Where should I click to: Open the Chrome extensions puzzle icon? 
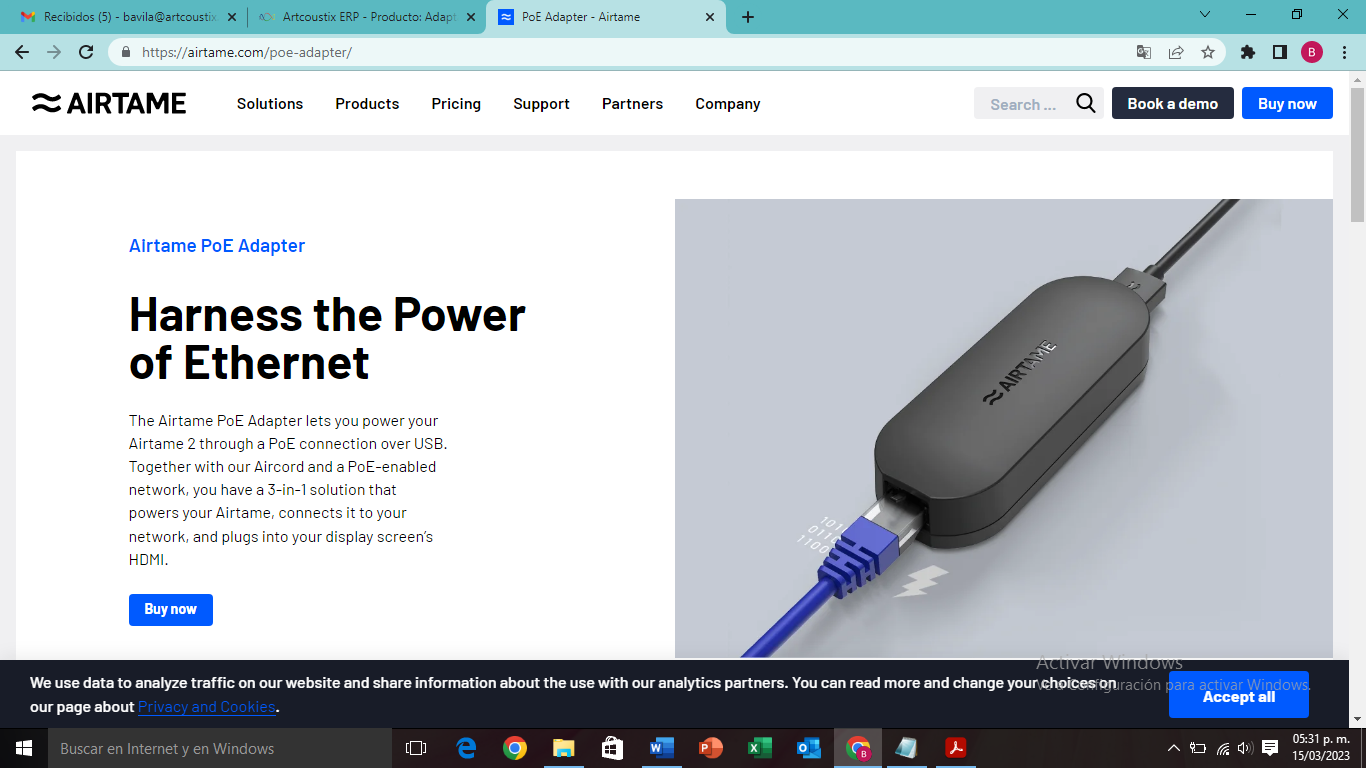pos(1247,52)
